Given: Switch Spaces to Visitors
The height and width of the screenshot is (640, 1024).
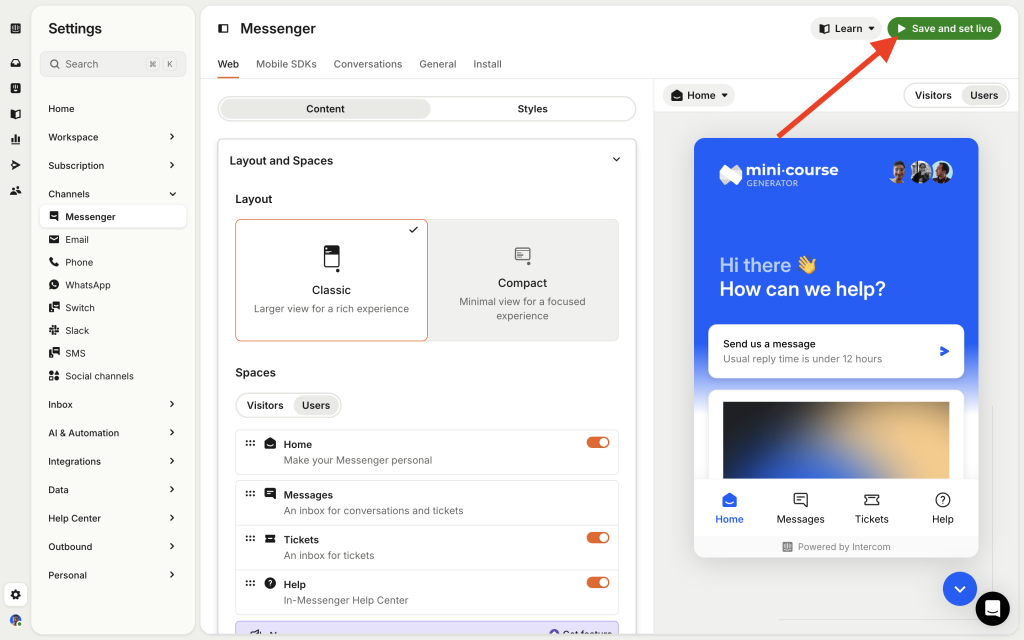Looking at the screenshot, I should point(265,406).
